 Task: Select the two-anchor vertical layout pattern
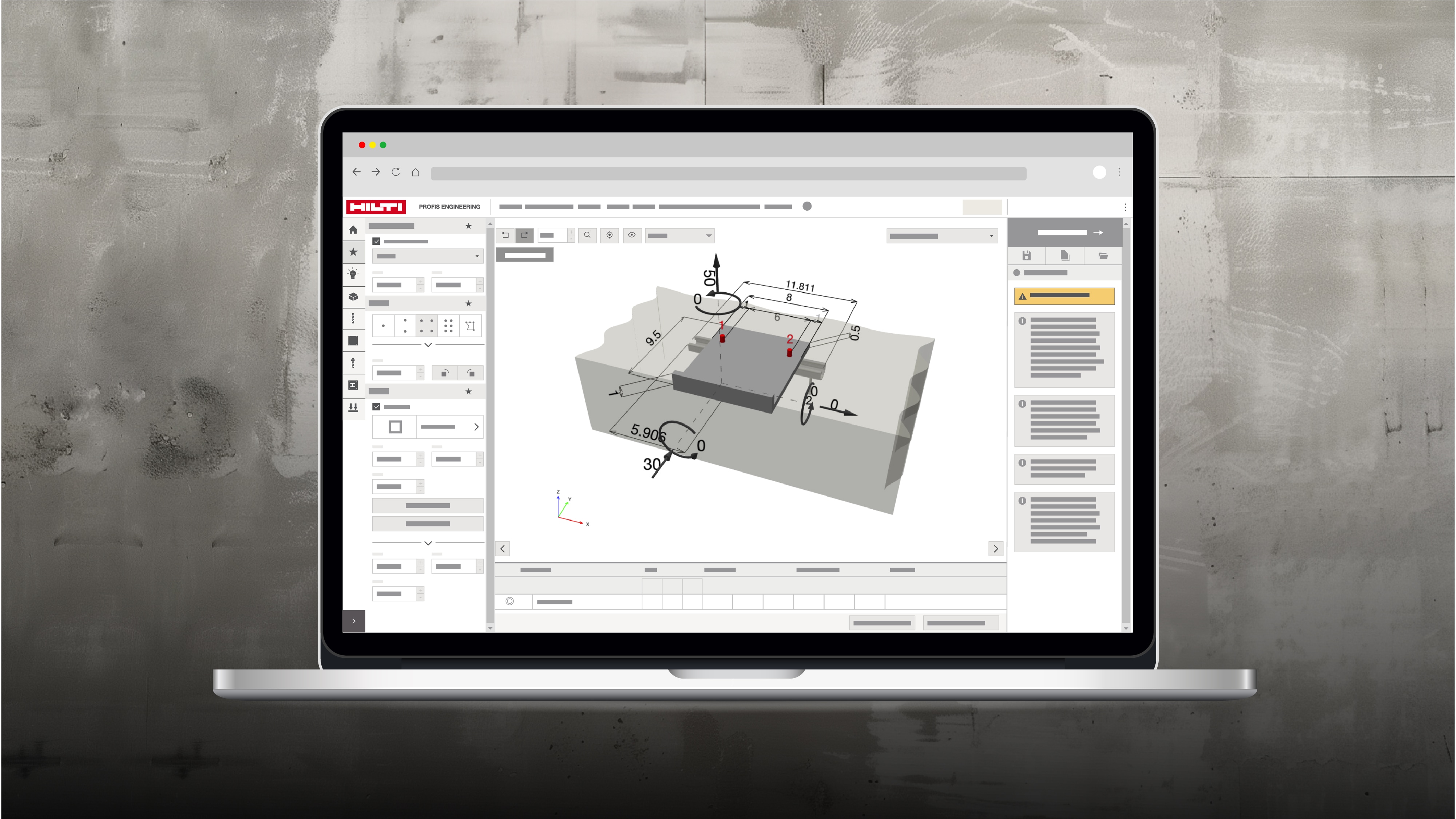coord(405,326)
